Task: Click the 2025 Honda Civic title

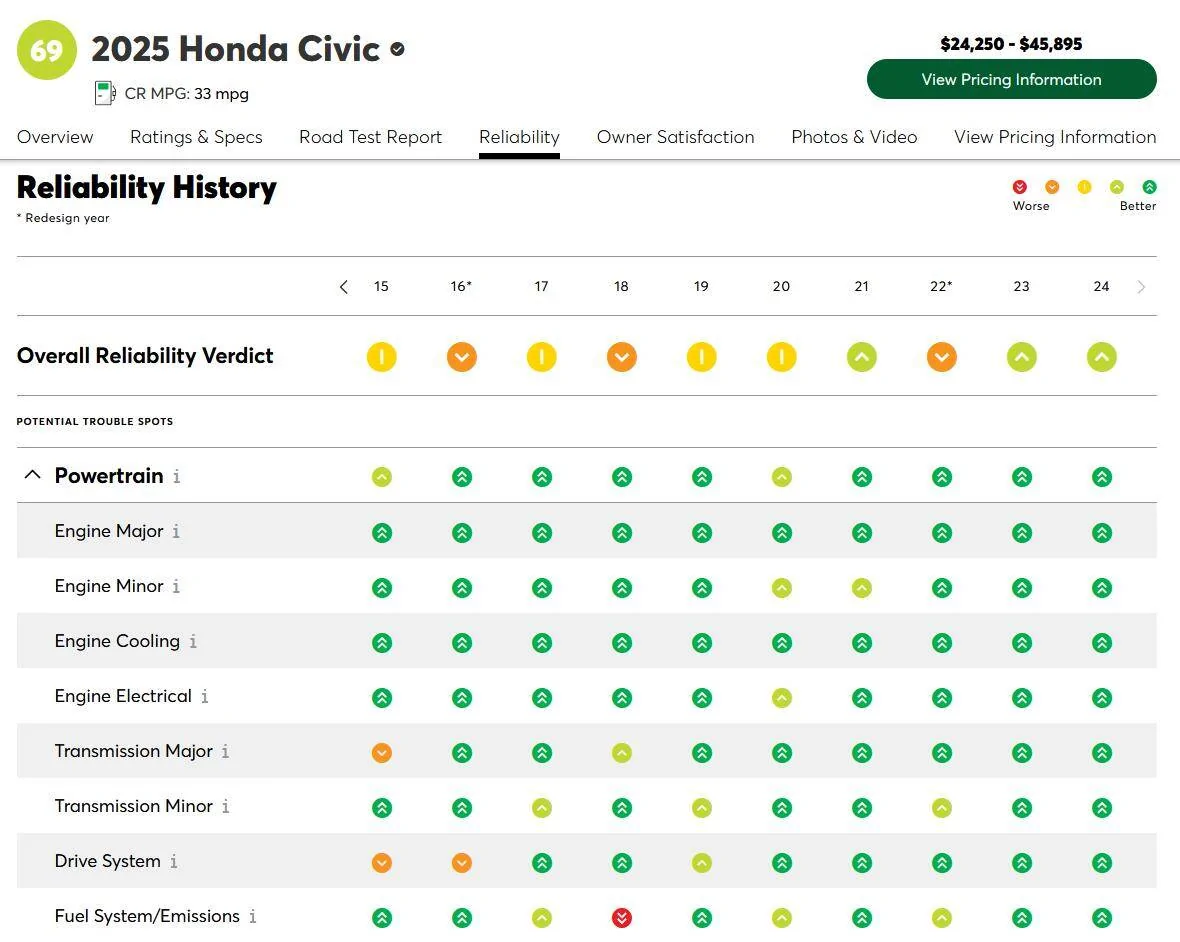Action: (236, 49)
